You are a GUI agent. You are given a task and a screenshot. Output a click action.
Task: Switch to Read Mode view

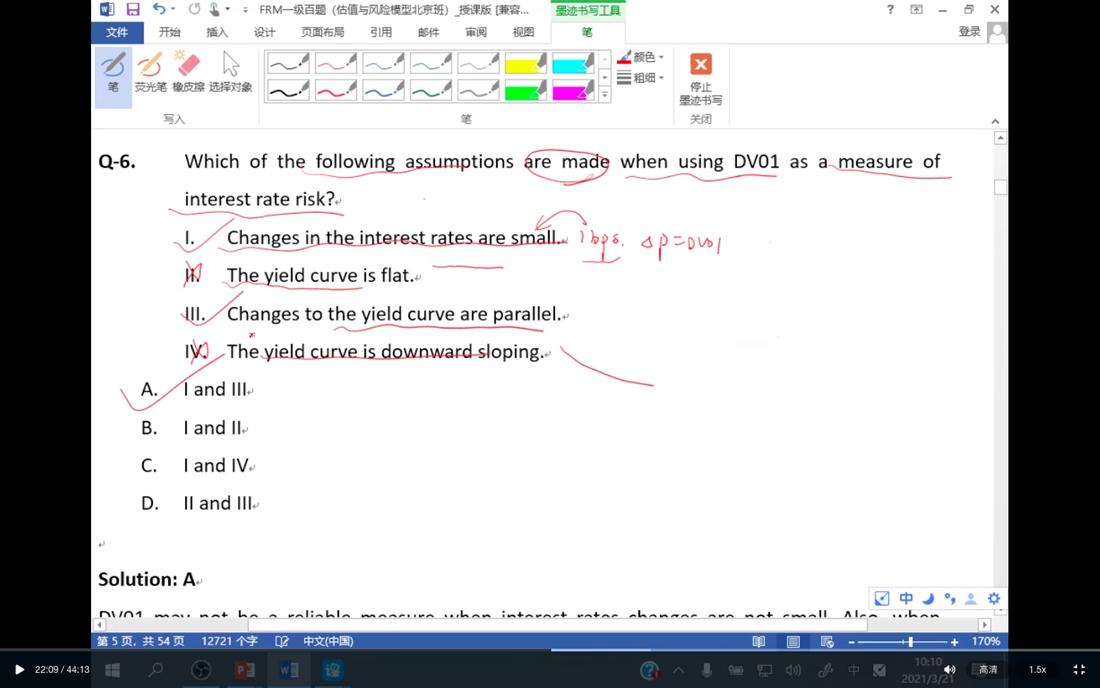(x=758, y=642)
